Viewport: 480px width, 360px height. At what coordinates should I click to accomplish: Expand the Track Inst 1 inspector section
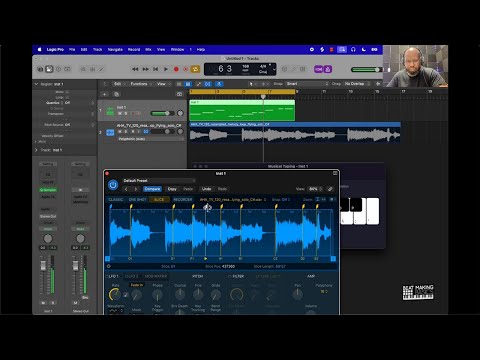click(36, 150)
